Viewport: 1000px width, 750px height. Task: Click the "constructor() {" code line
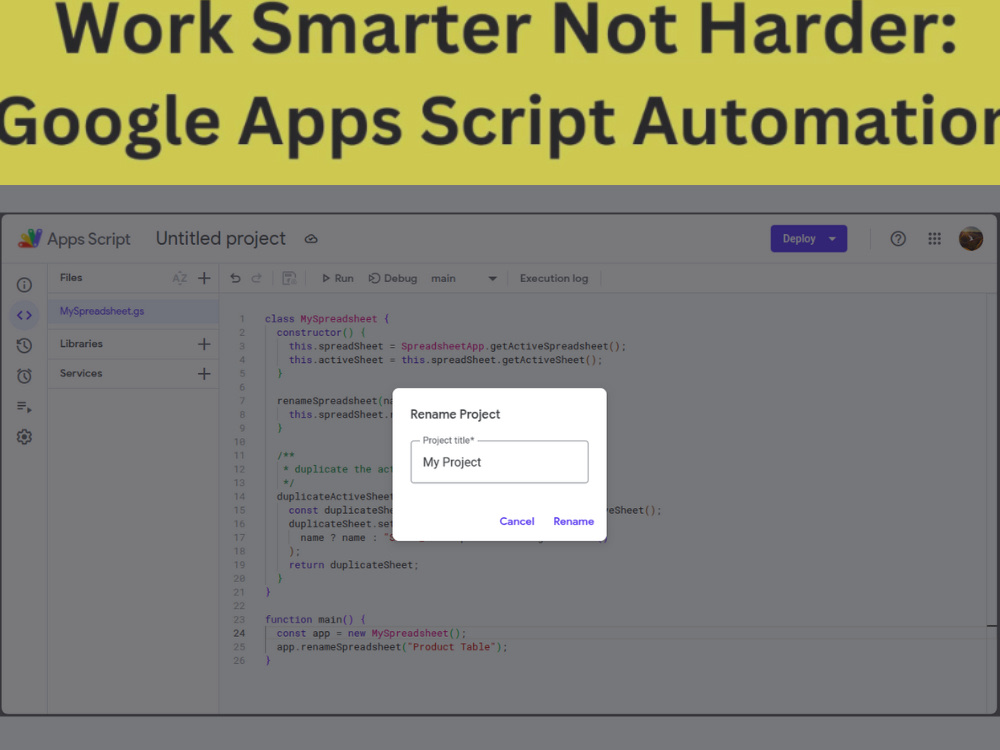coord(321,332)
